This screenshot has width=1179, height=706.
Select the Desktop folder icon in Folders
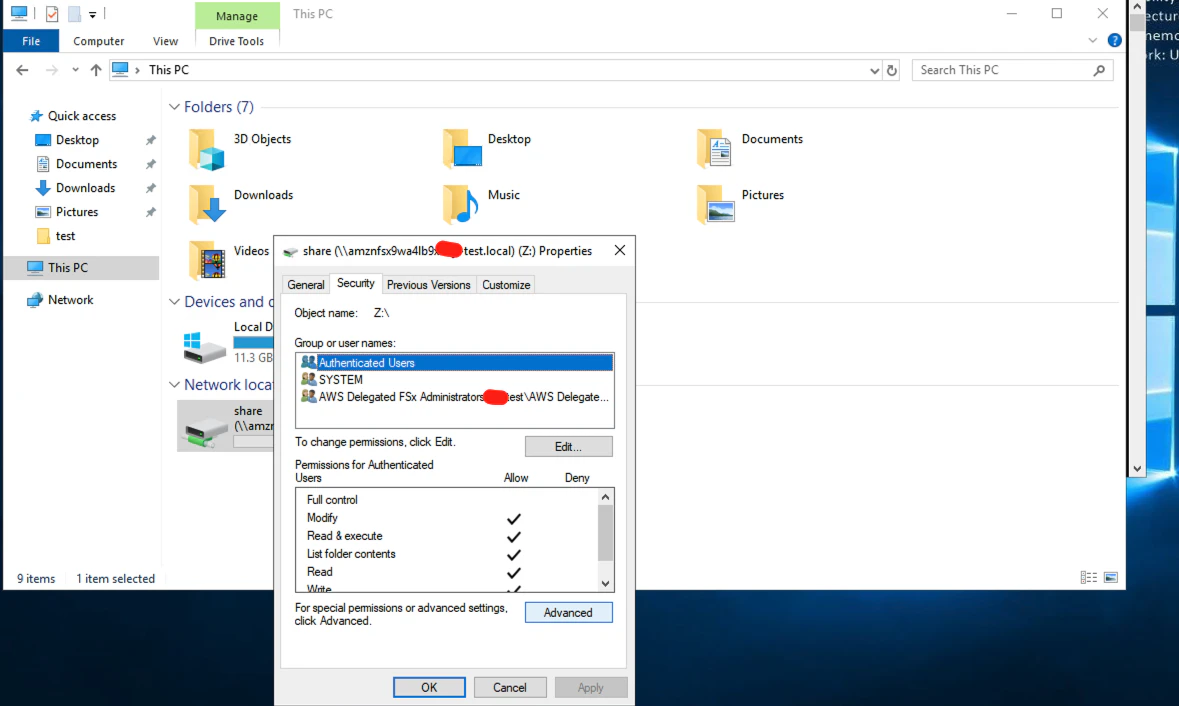(x=462, y=149)
